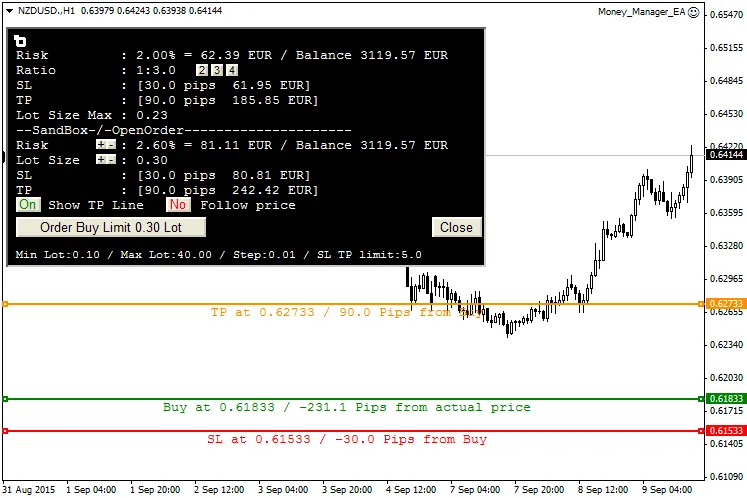Set ratio to 4
Screen dimensions: 747x498
[x=231, y=70]
